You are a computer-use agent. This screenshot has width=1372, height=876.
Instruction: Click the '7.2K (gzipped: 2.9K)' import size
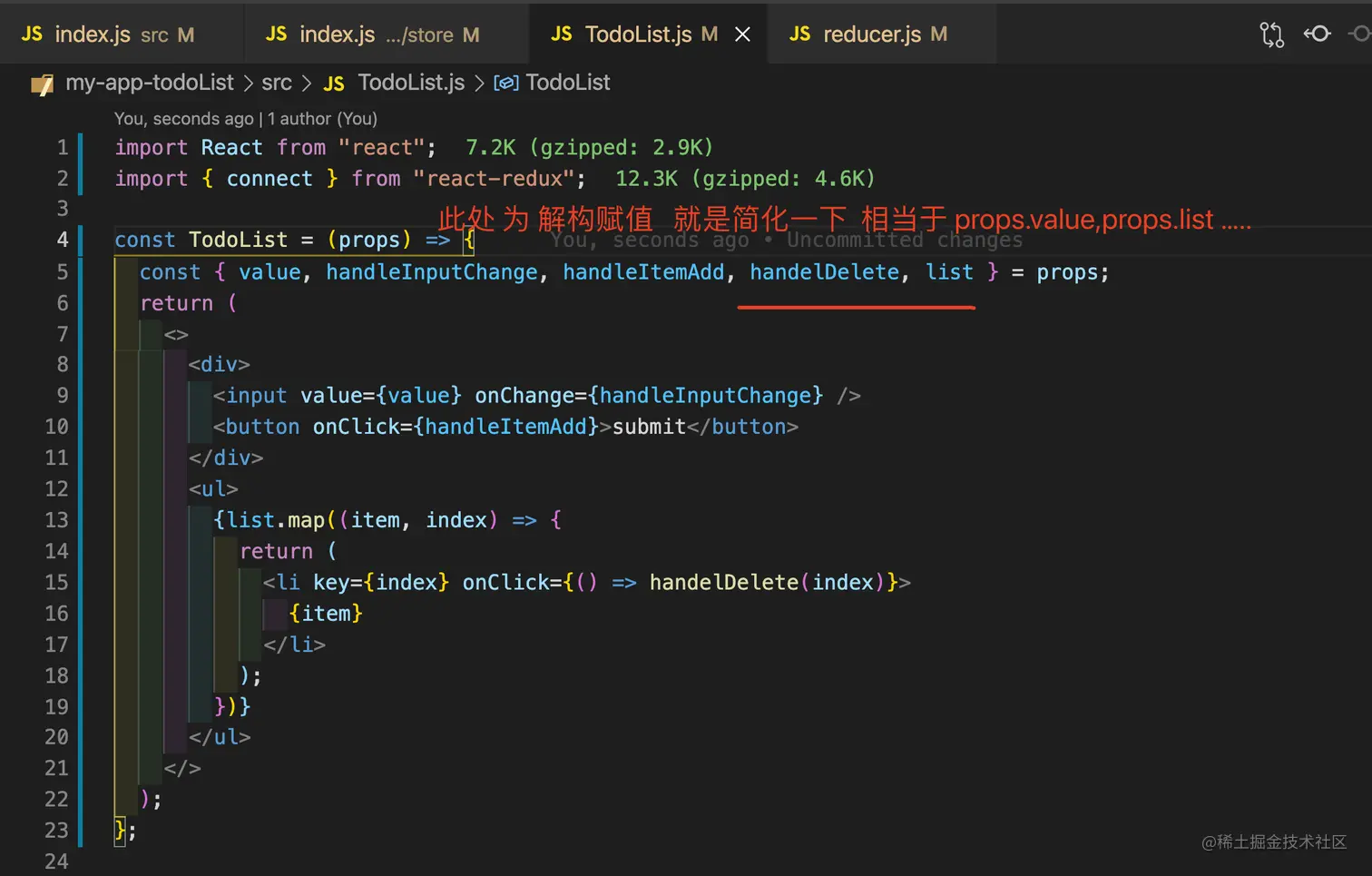click(590, 147)
